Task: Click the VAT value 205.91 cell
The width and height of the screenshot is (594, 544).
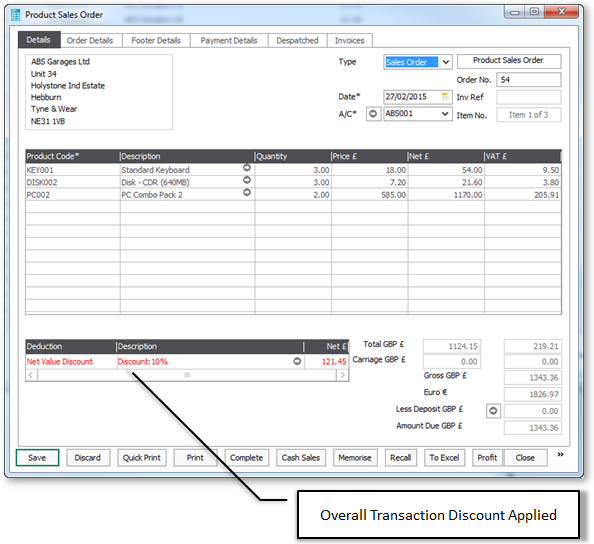Action: pyautogui.click(x=523, y=195)
